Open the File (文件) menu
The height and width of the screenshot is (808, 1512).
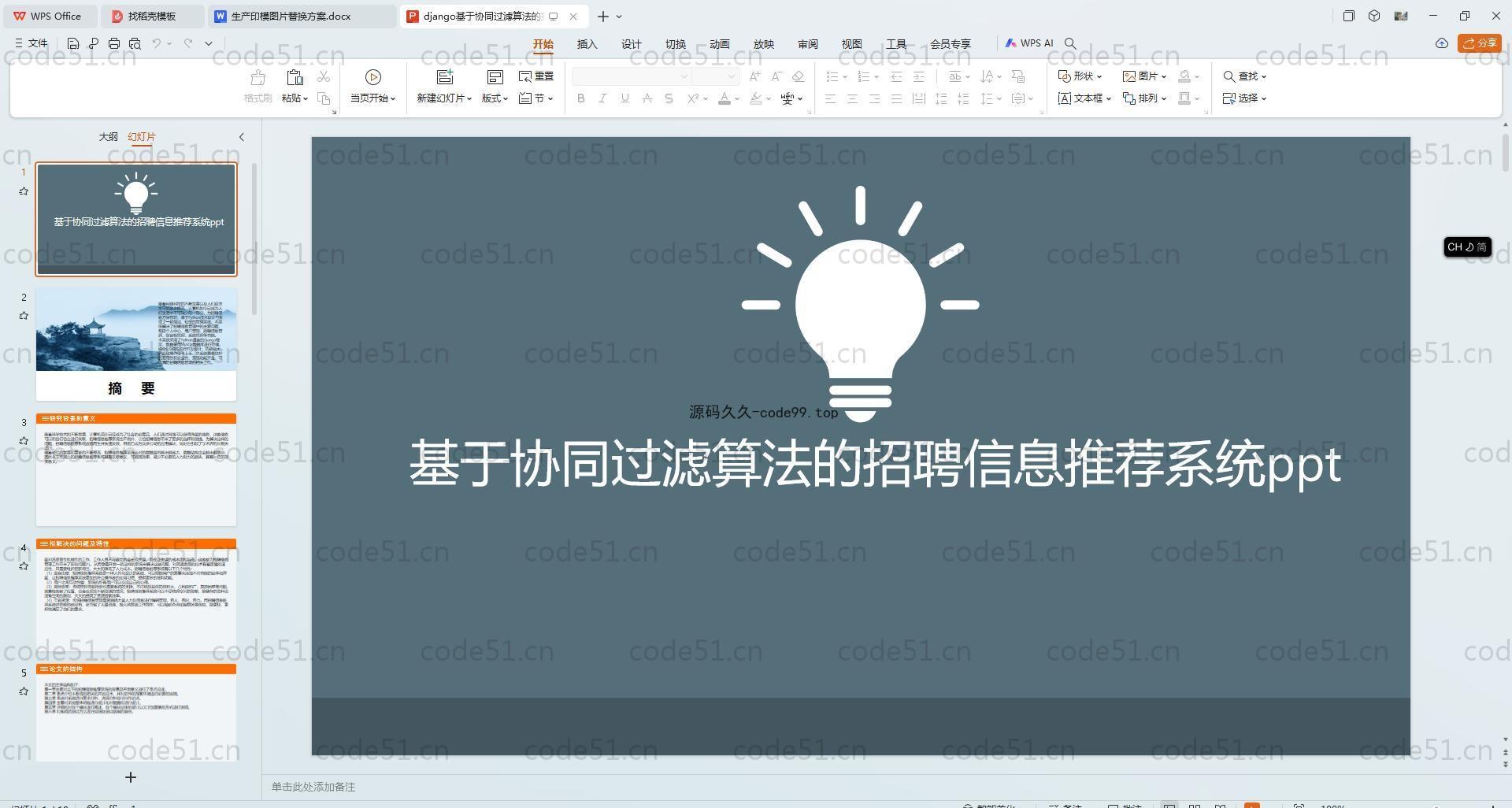click(31, 43)
